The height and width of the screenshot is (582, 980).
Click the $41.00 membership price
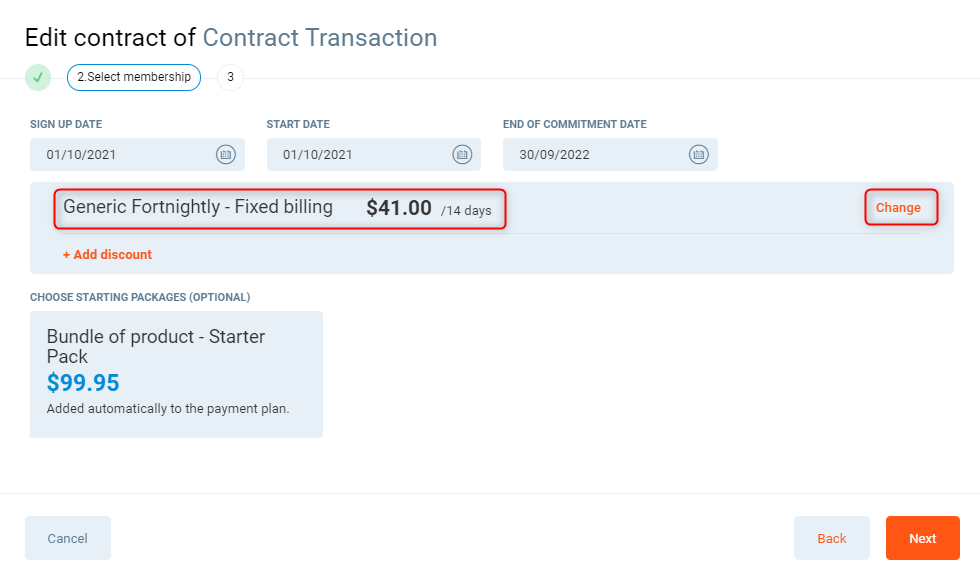399,208
